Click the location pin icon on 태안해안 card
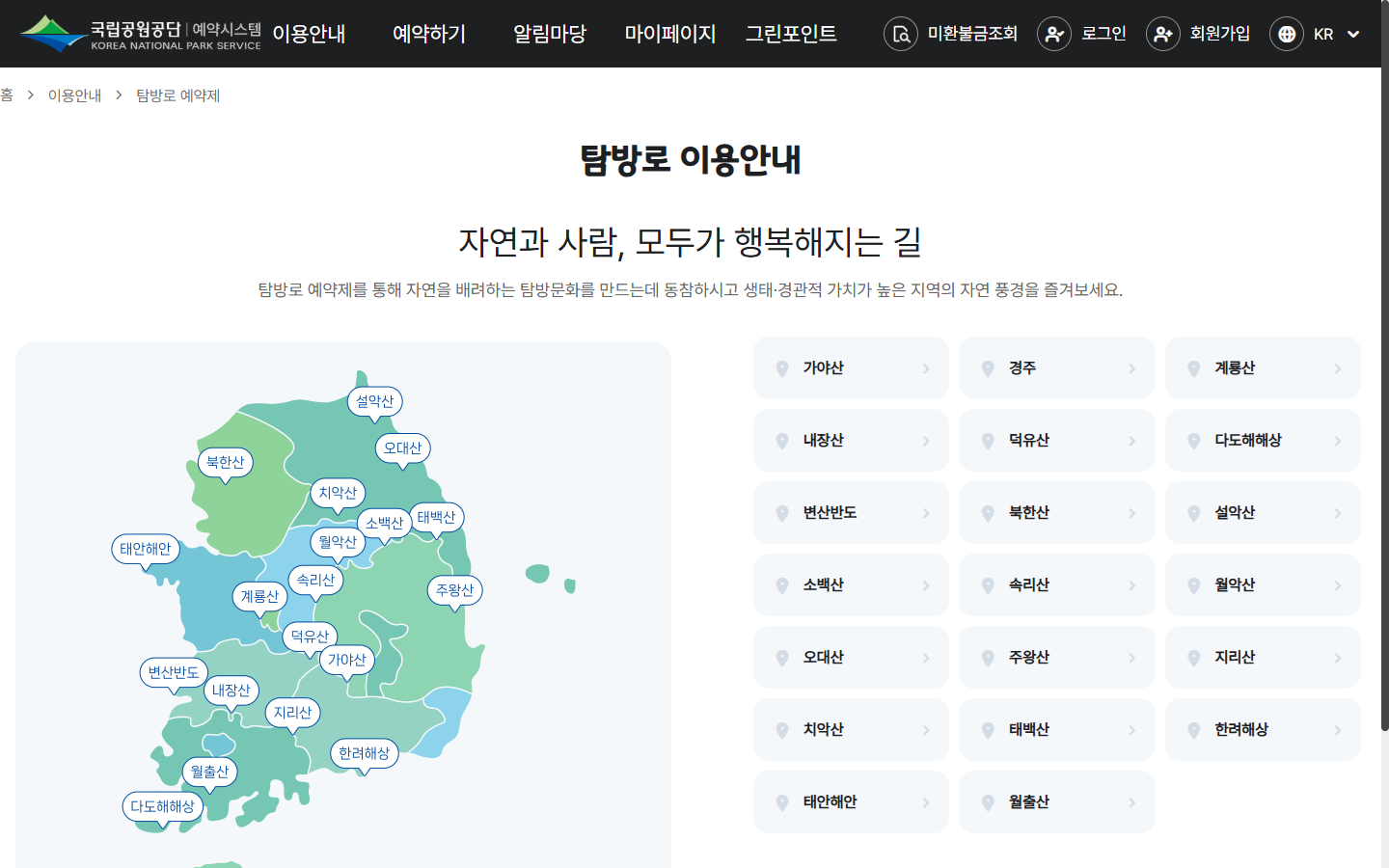The height and width of the screenshot is (868, 1389). click(x=782, y=802)
